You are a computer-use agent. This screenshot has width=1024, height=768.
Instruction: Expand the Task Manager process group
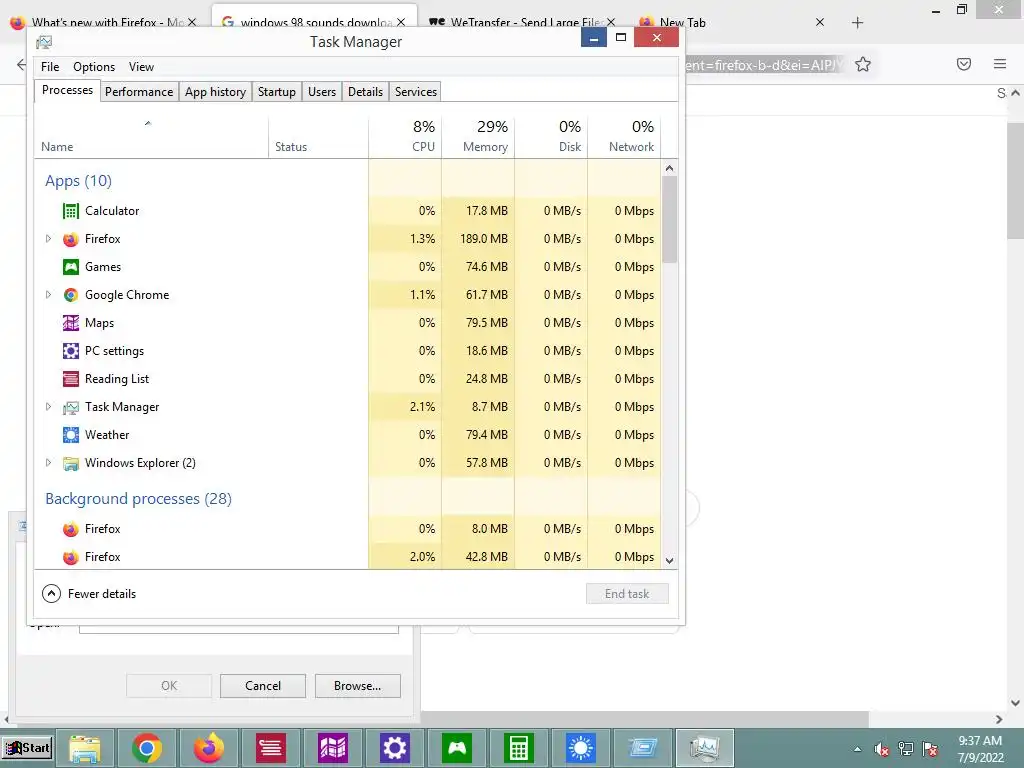[48, 407]
